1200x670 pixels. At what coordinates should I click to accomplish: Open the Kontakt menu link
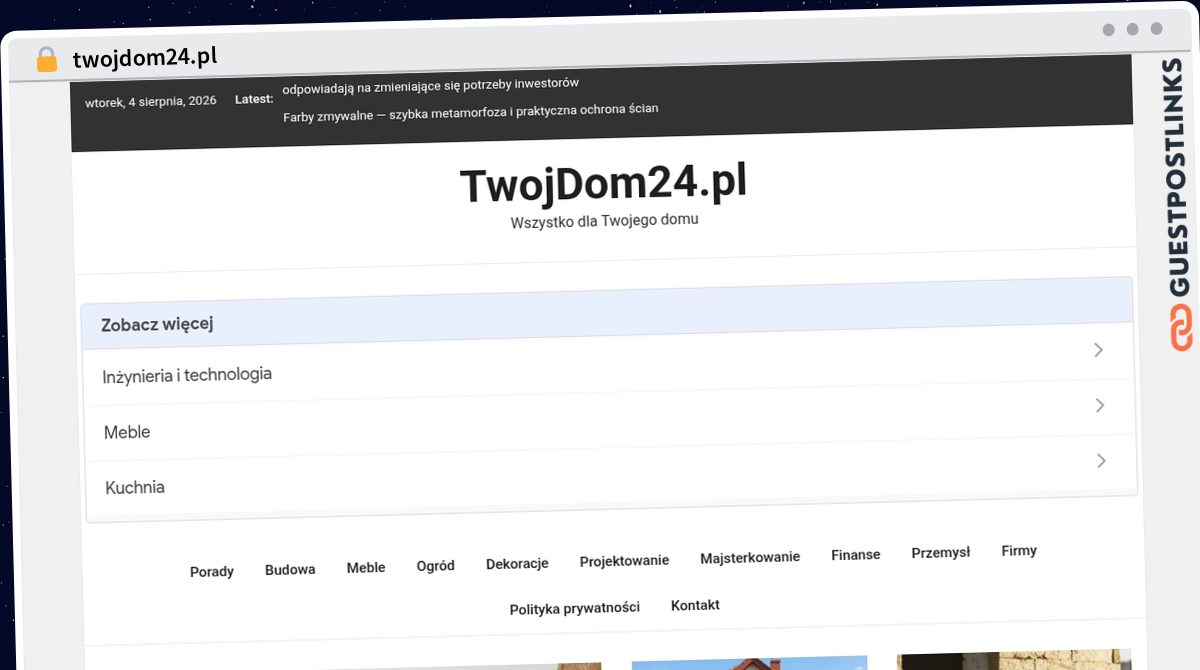point(695,605)
